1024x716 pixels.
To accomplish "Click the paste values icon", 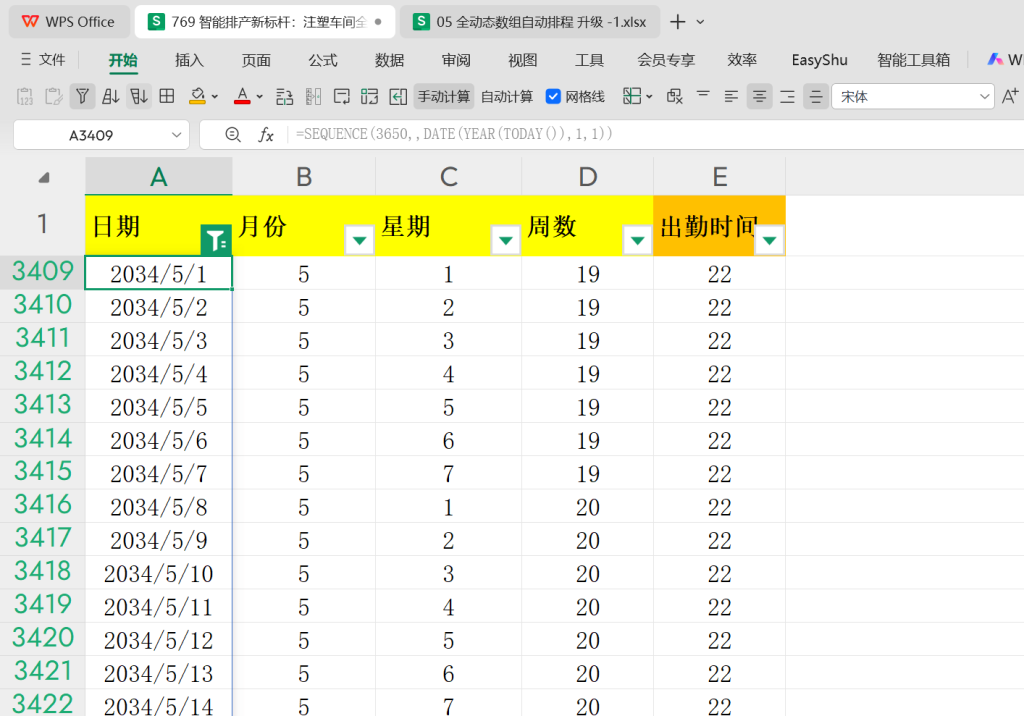I will pos(25,97).
